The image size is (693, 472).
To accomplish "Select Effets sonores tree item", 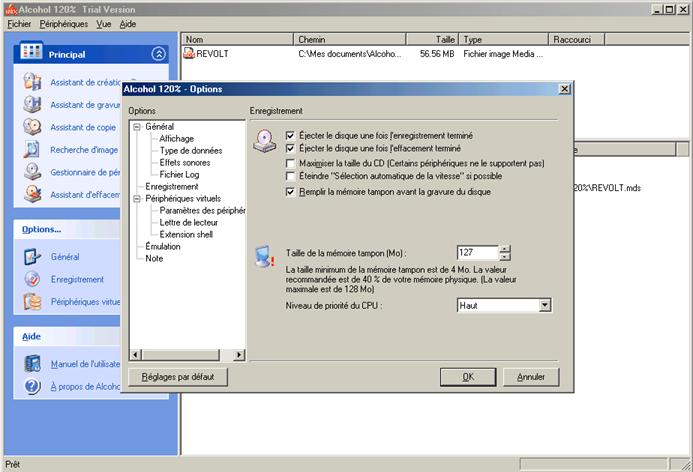I will [185, 163].
